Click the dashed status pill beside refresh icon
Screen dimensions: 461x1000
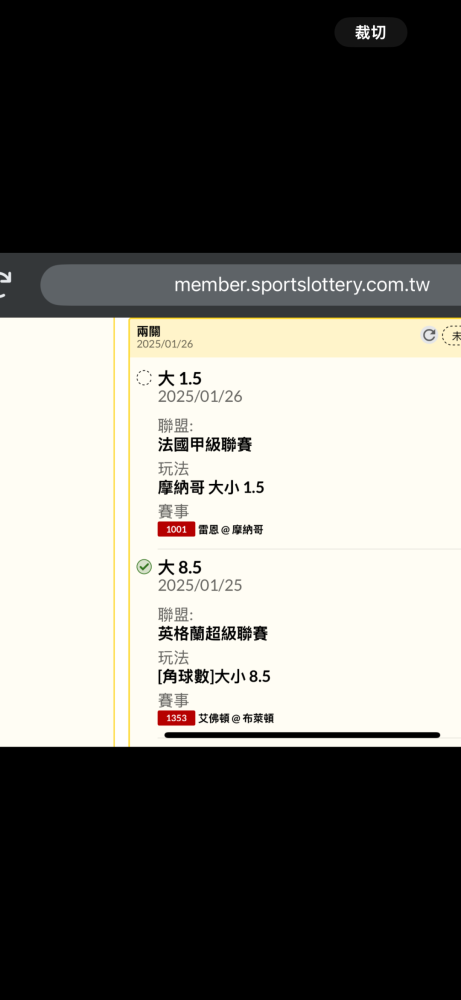pyautogui.click(x=451, y=335)
